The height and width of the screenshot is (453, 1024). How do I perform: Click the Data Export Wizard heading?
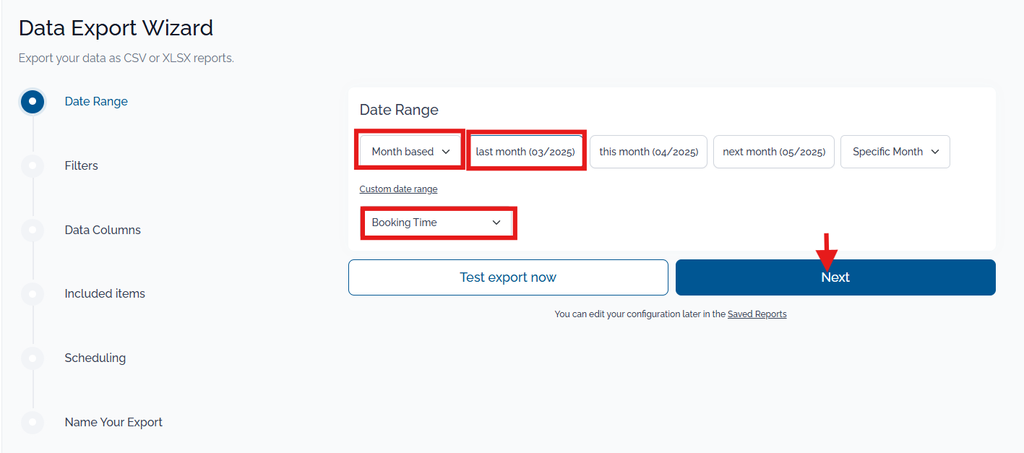tap(116, 28)
